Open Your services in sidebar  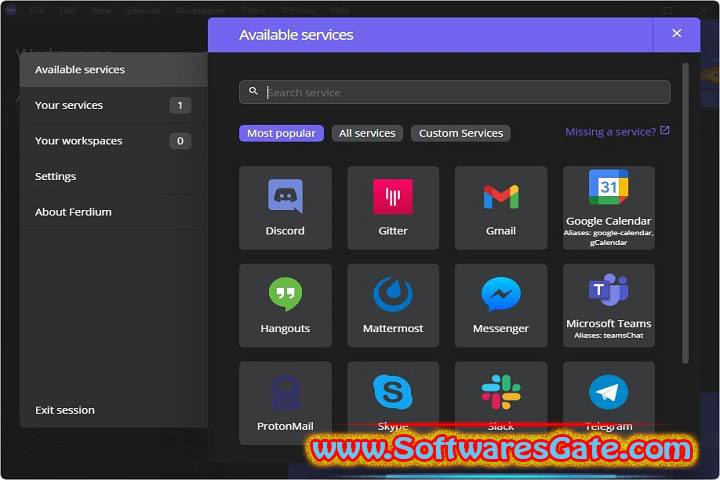(113, 105)
